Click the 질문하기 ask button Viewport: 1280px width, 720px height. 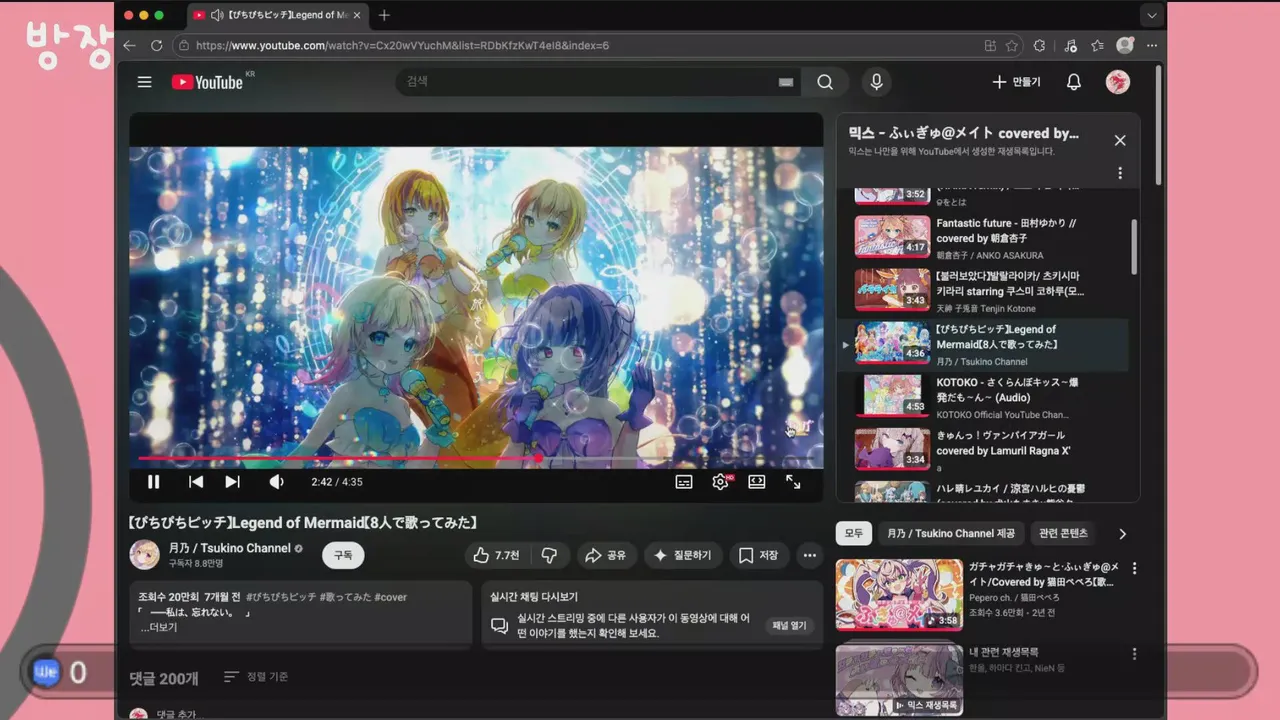tap(683, 555)
